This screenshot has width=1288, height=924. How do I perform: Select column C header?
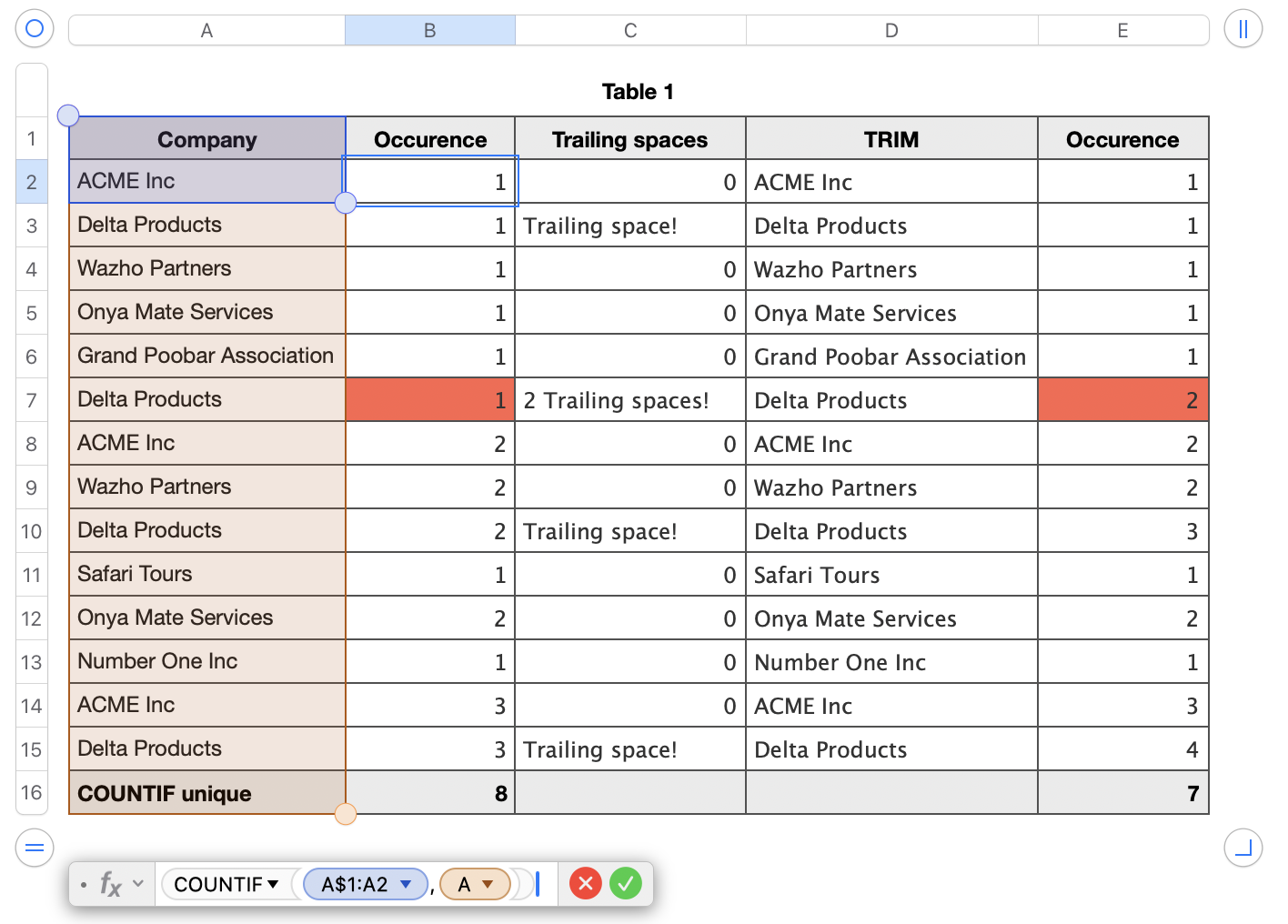(630, 30)
